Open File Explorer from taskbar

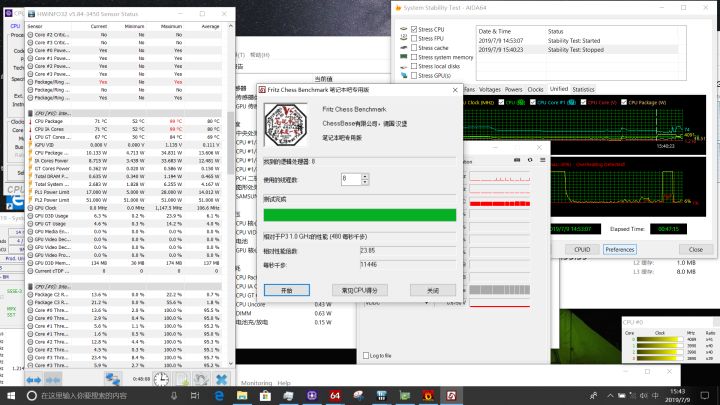(x=242, y=395)
